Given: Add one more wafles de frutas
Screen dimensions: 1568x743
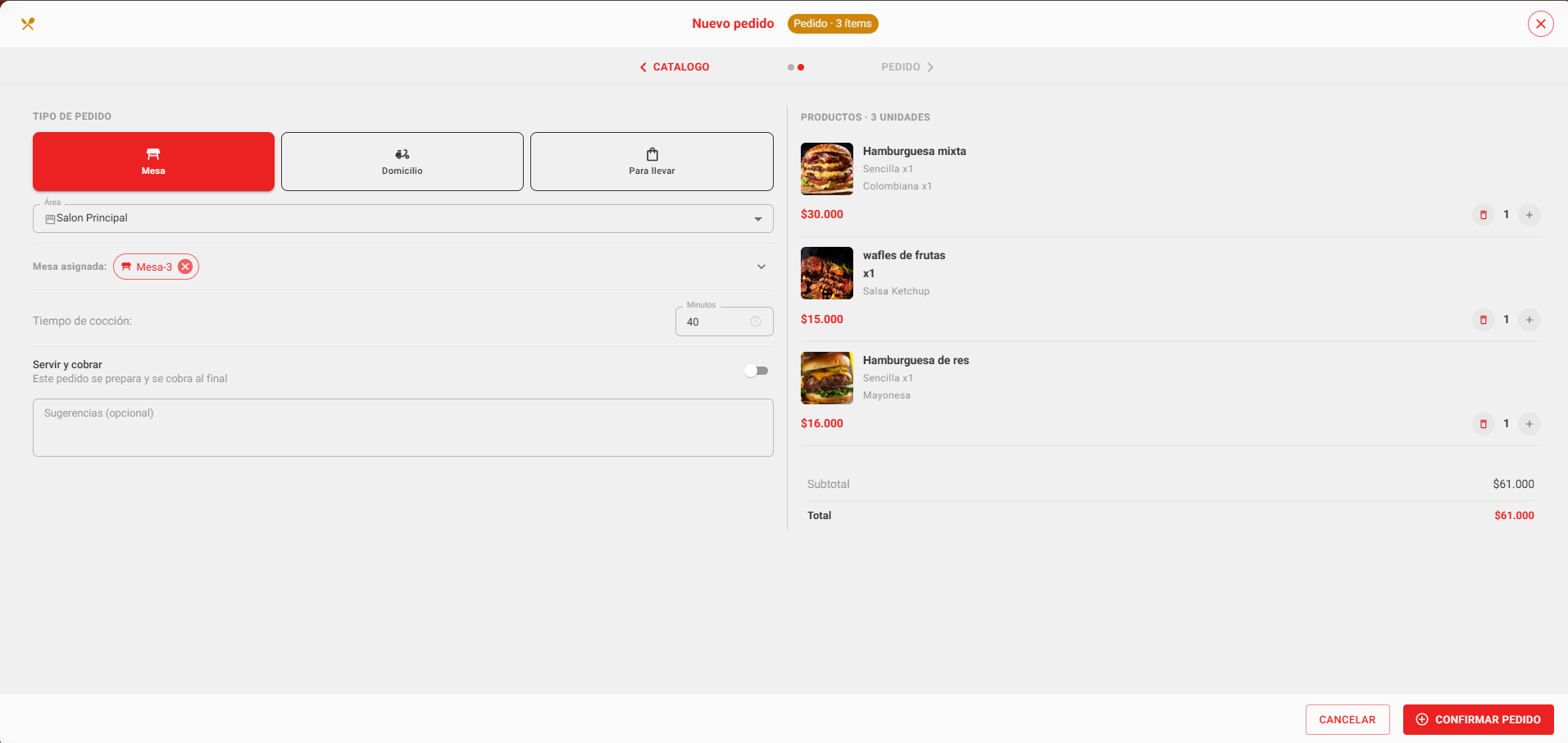Looking at the screenshot, I should click(1529, 320).
